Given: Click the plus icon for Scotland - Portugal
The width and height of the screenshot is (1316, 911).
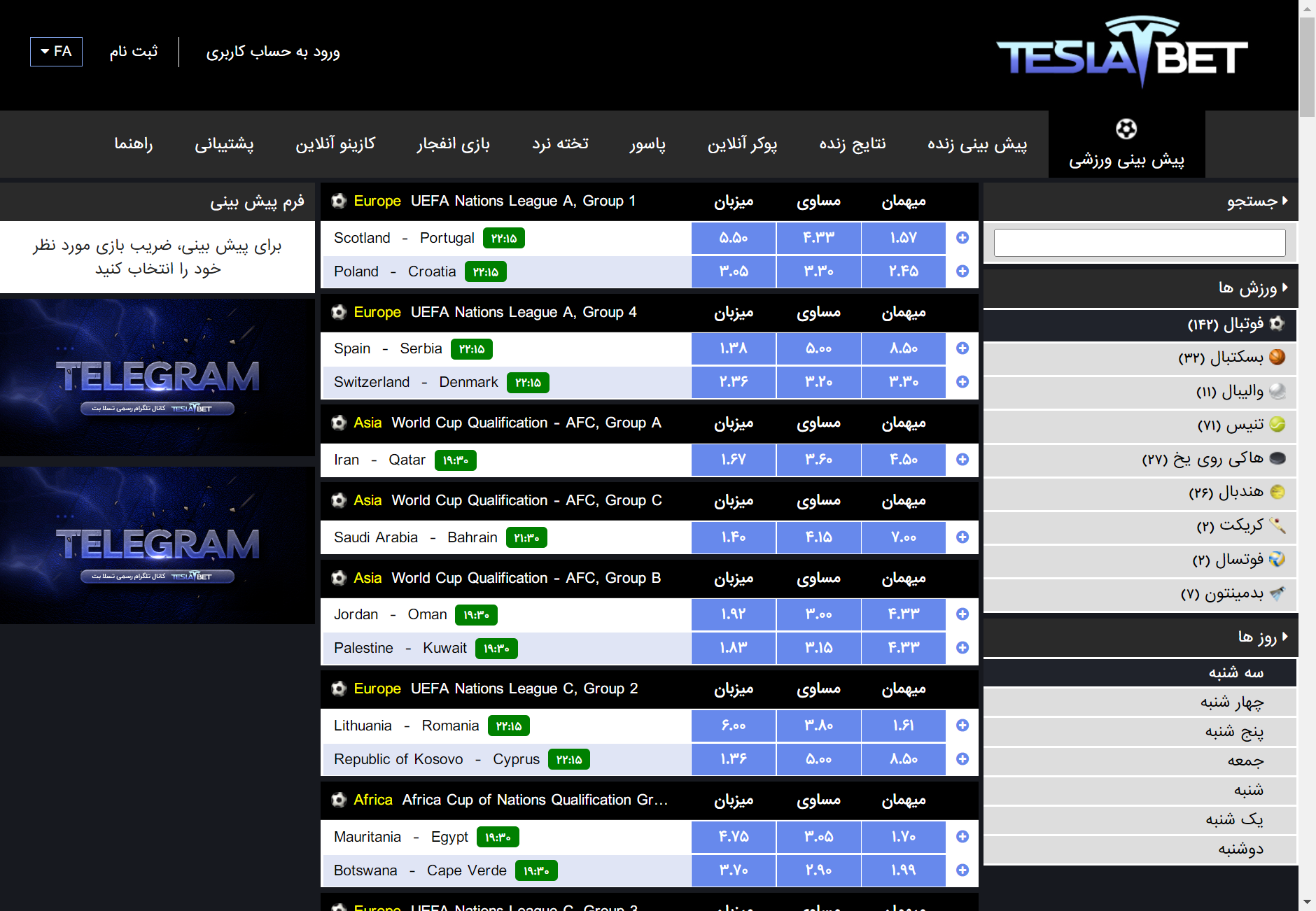Looking at the screenshot, I should coord(962,238).
